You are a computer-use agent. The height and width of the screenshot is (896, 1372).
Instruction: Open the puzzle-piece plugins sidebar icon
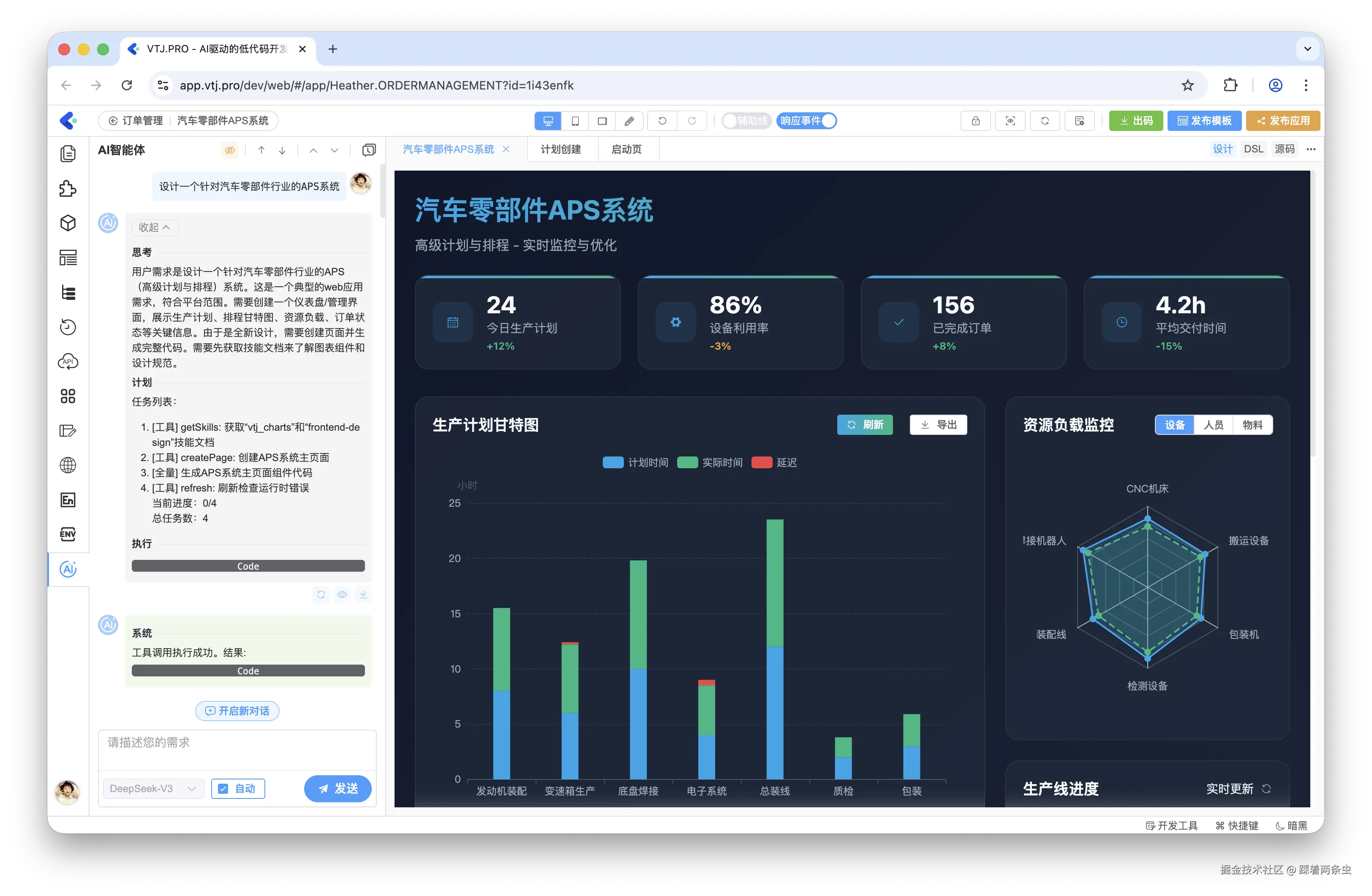tap(68, 188)
